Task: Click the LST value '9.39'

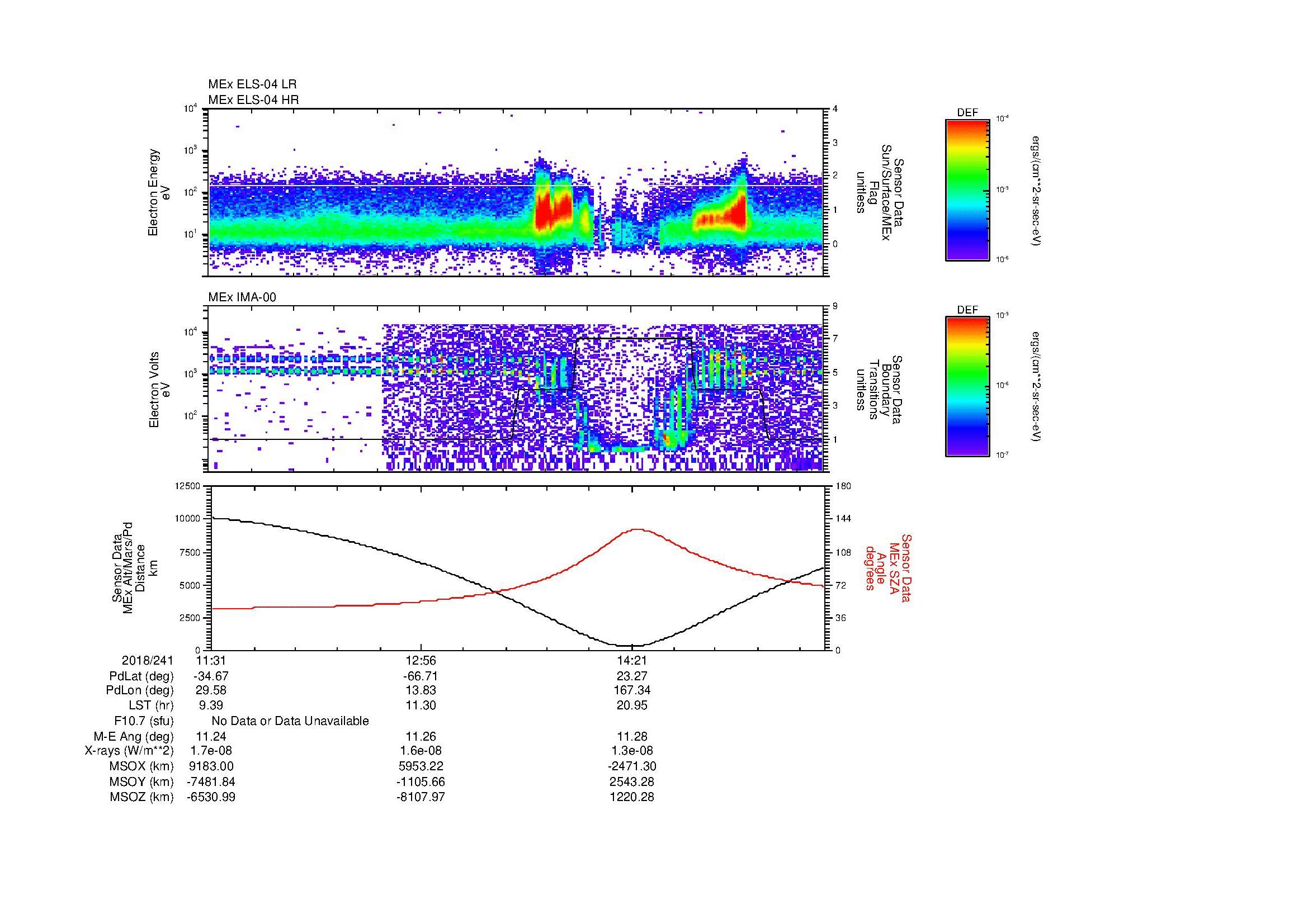Action: [x=211, y=705]
